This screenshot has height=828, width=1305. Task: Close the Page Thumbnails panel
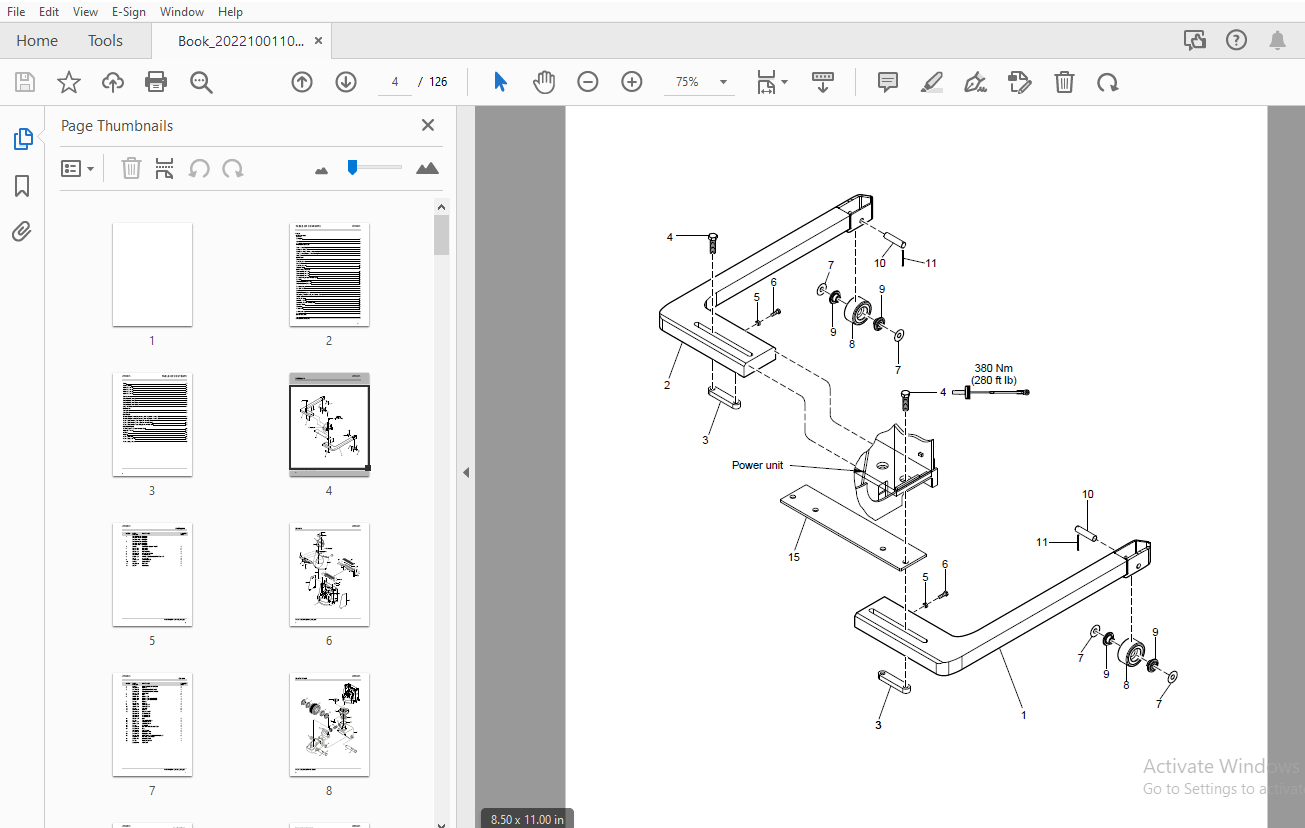point(428,125)
